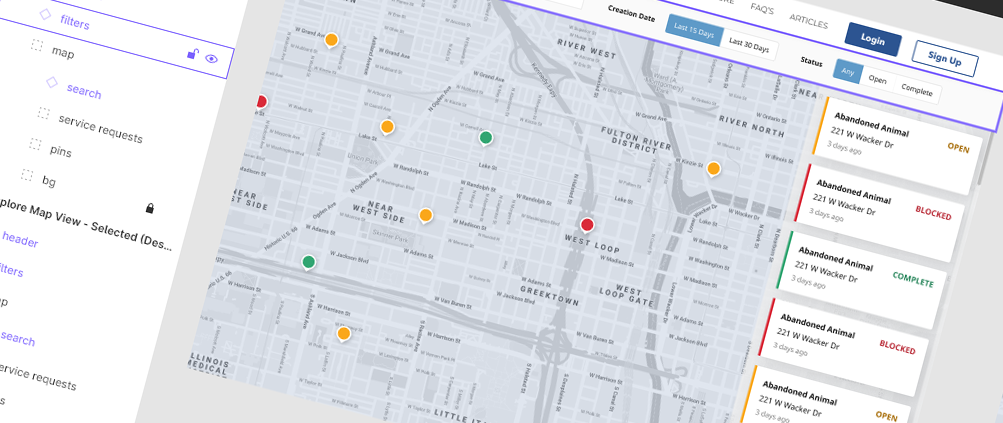Select the service requests layer under search
Viewport: 1003px width, 423px height.
100,128
